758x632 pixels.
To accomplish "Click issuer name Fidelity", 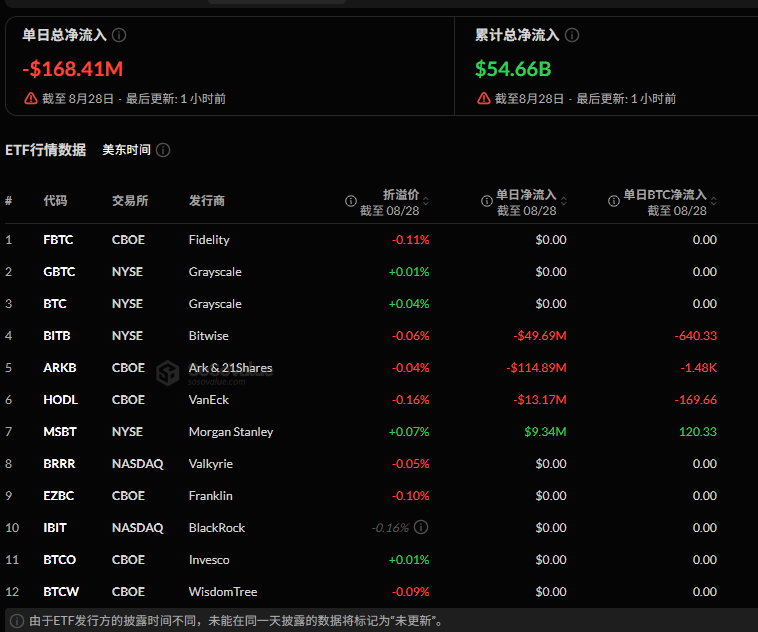I will coord(209,240).
